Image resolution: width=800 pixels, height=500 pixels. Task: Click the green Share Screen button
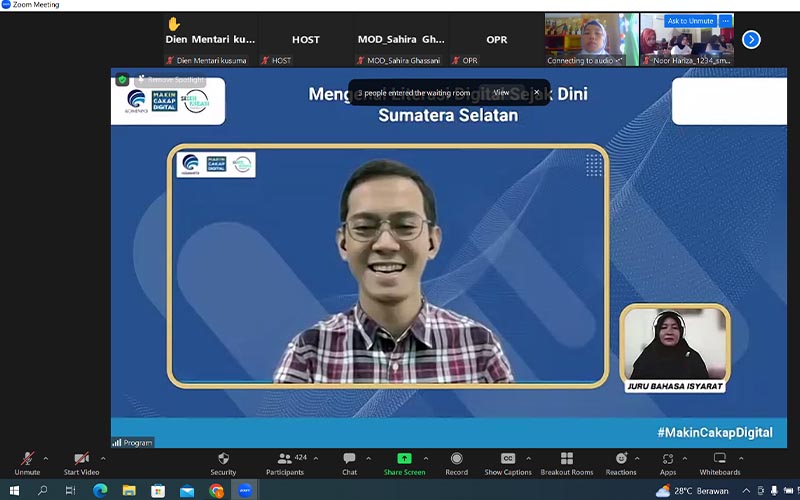click(x=404, y=463)
